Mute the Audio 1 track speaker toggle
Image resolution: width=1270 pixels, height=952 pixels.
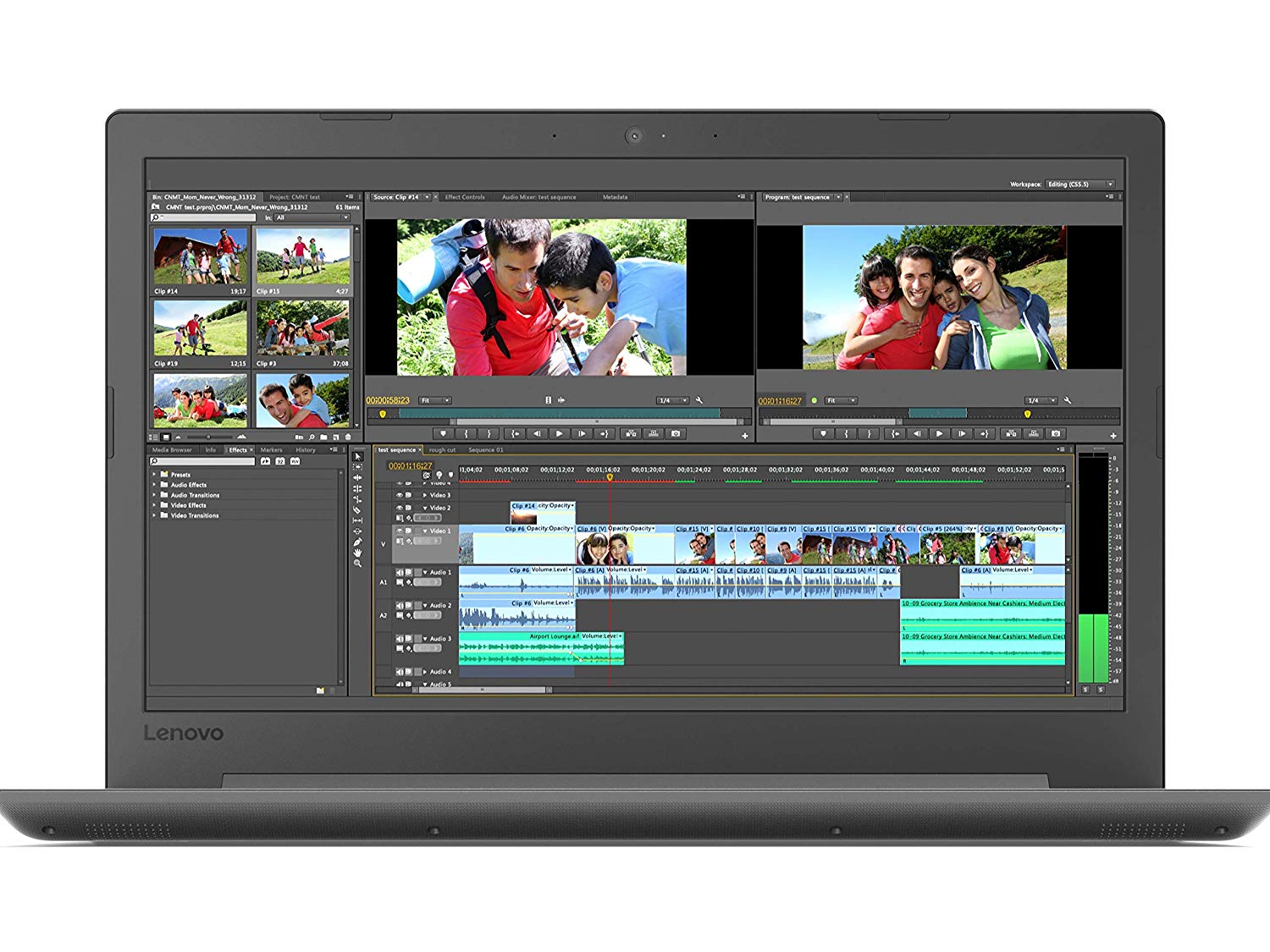(400, 572)
